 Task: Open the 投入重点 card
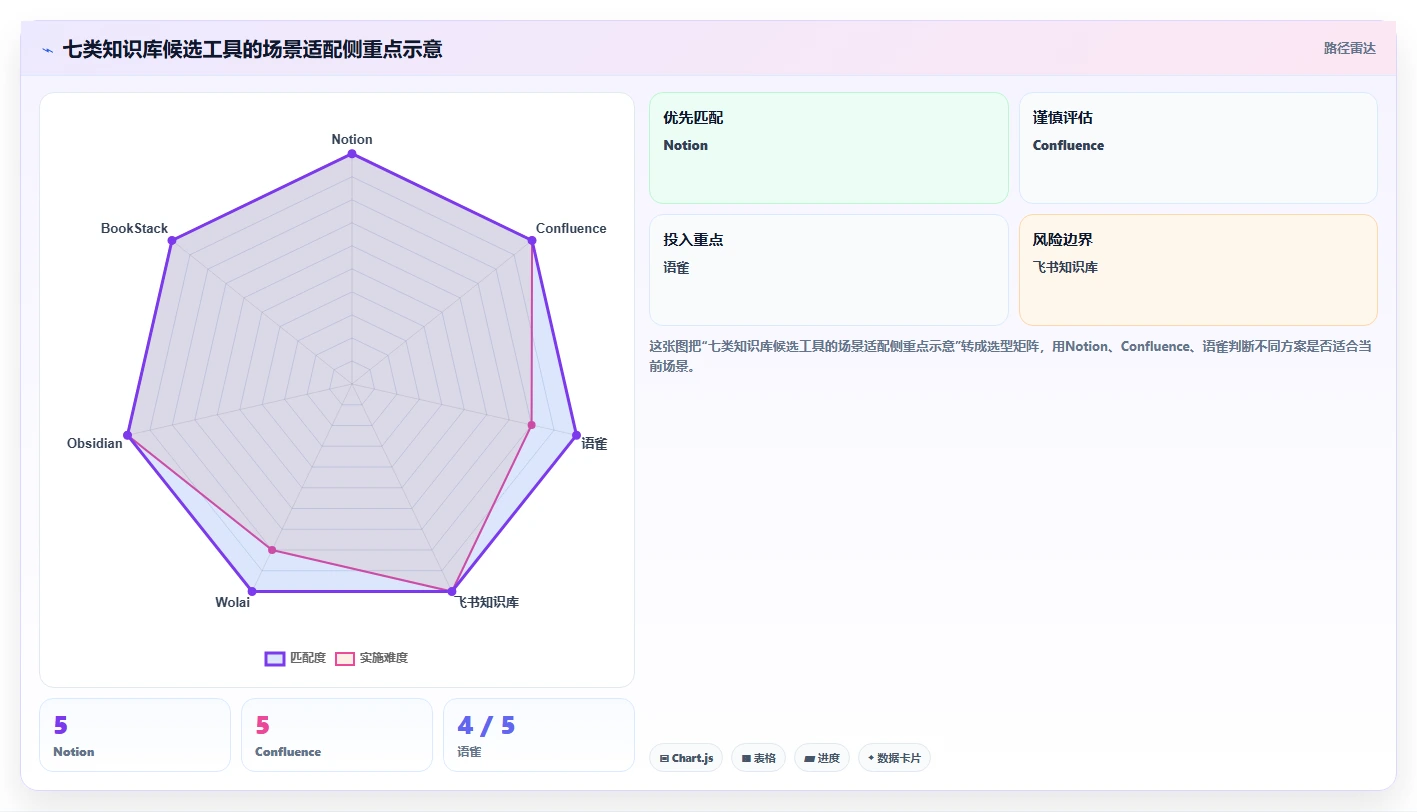tap(829, 270)
